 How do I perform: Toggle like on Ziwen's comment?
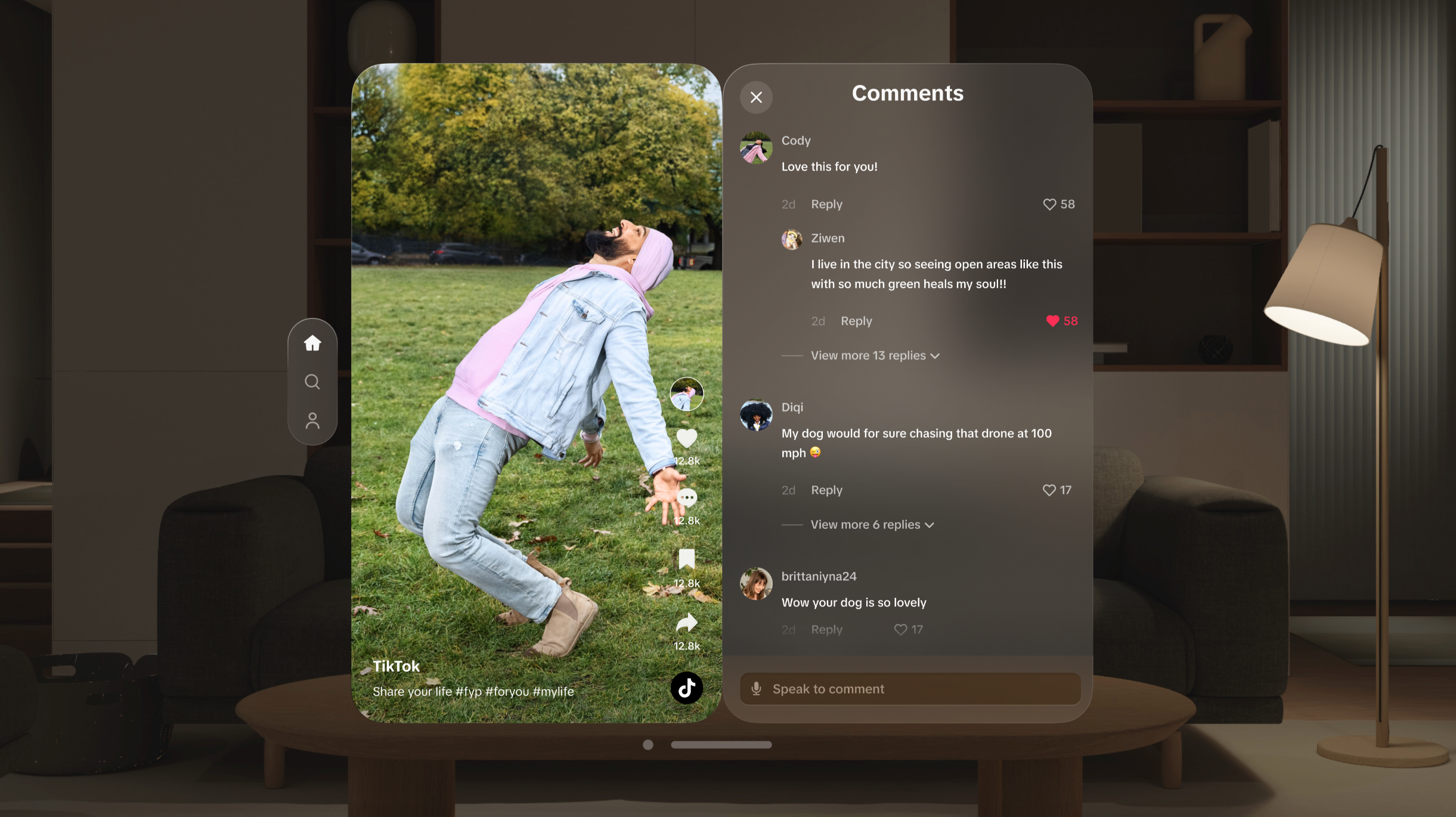[x=1052, y=321]
